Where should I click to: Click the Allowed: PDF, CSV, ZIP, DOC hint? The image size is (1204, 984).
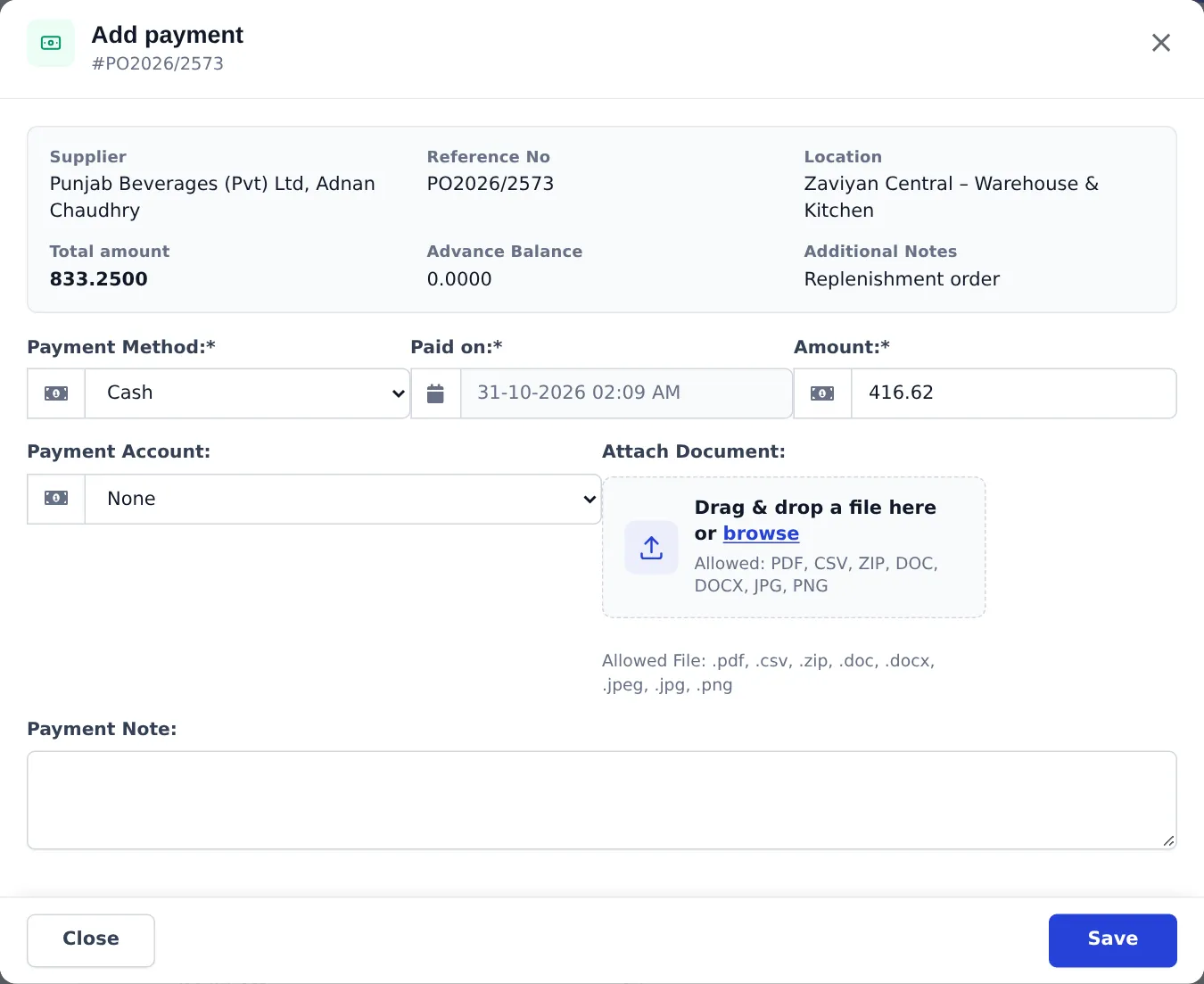tap(816, 575)
